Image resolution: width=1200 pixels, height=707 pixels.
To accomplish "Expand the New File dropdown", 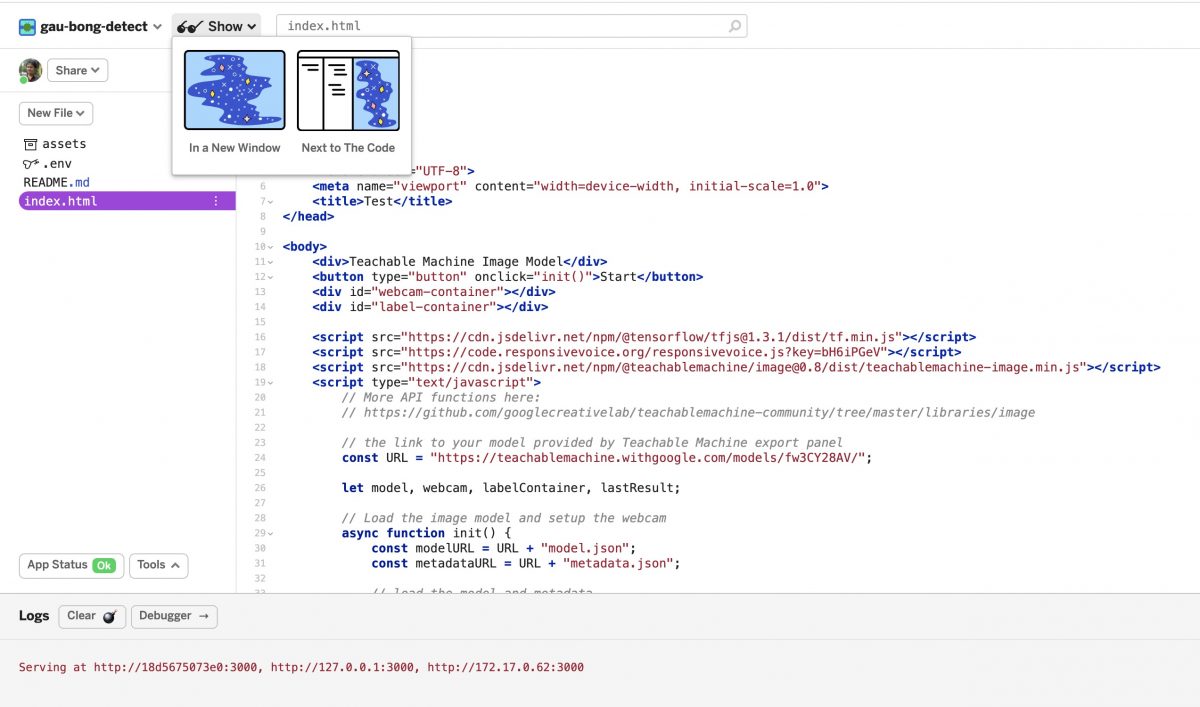I will click(56, 114).
